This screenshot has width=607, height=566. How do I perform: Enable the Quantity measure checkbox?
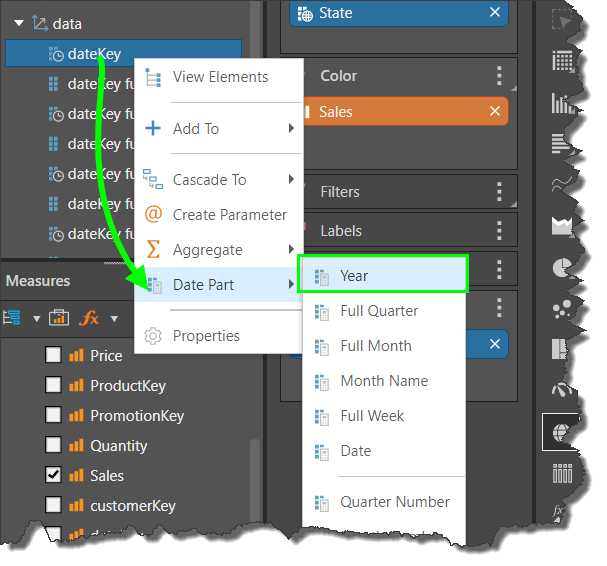[54, 445]
